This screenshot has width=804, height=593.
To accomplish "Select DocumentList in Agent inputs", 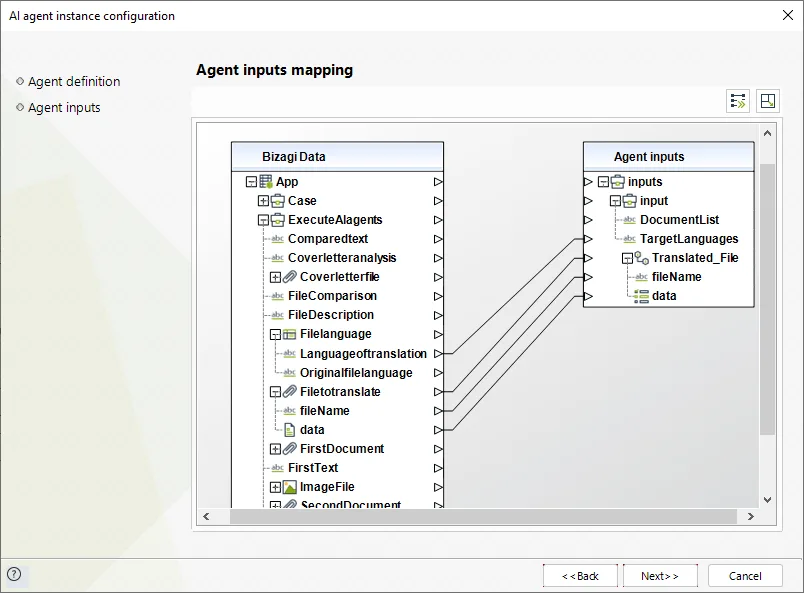I will point(679,220).
